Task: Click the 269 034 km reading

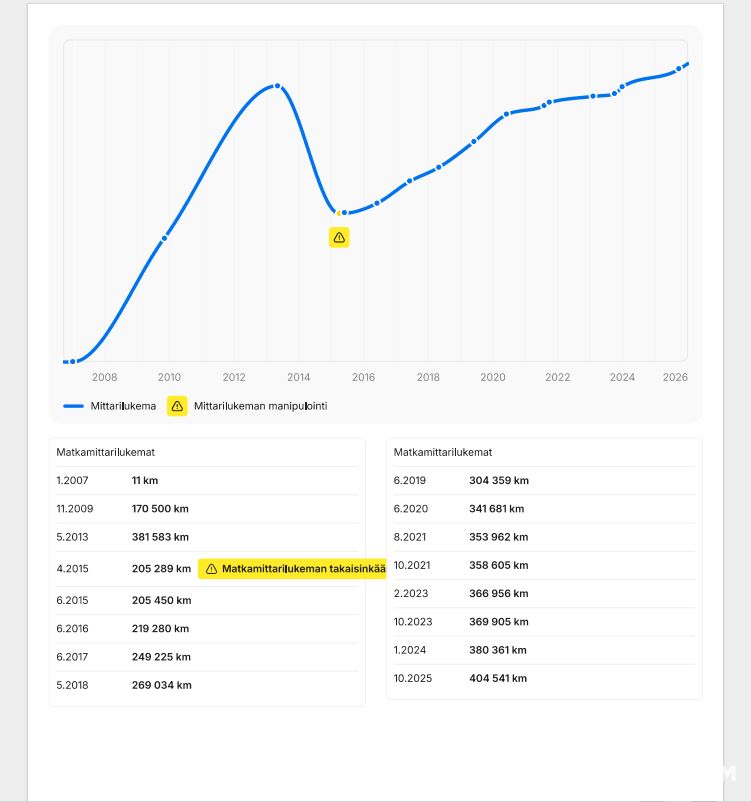Action: (161, 685)
